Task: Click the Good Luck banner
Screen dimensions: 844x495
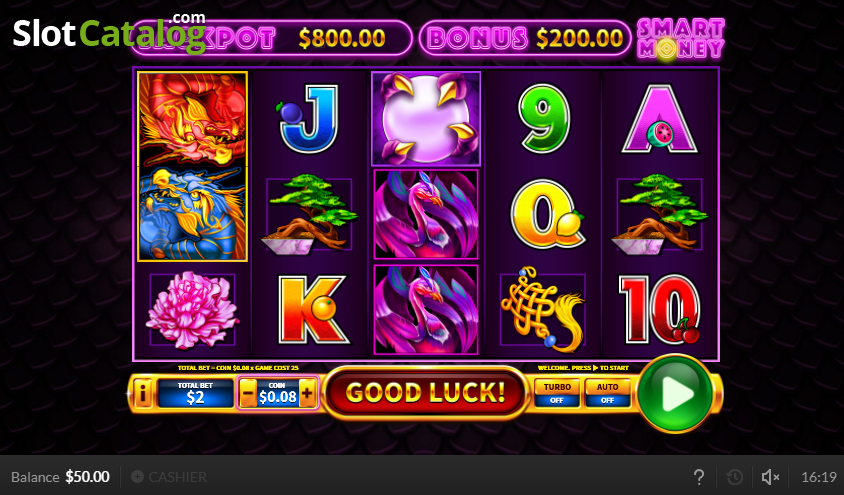Action: (425, 393)
